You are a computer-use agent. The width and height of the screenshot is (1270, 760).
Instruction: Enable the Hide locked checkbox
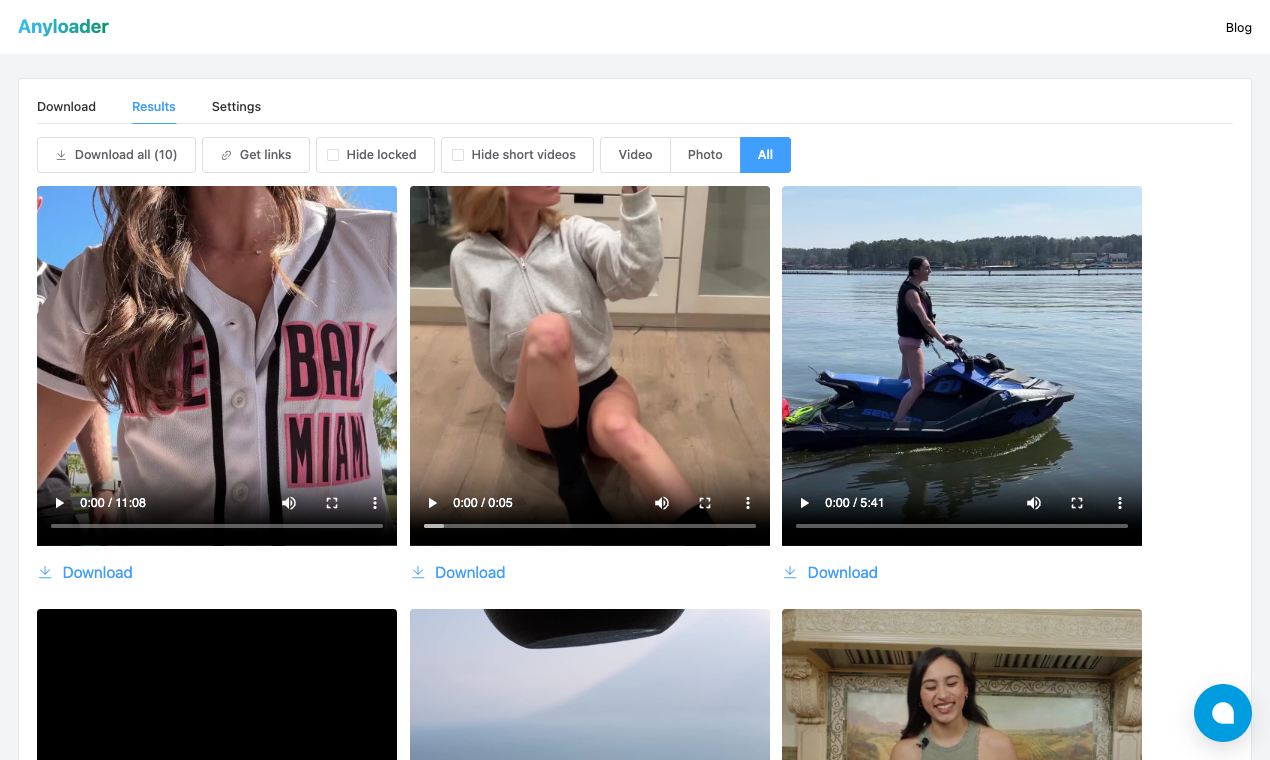click(333, 155)
